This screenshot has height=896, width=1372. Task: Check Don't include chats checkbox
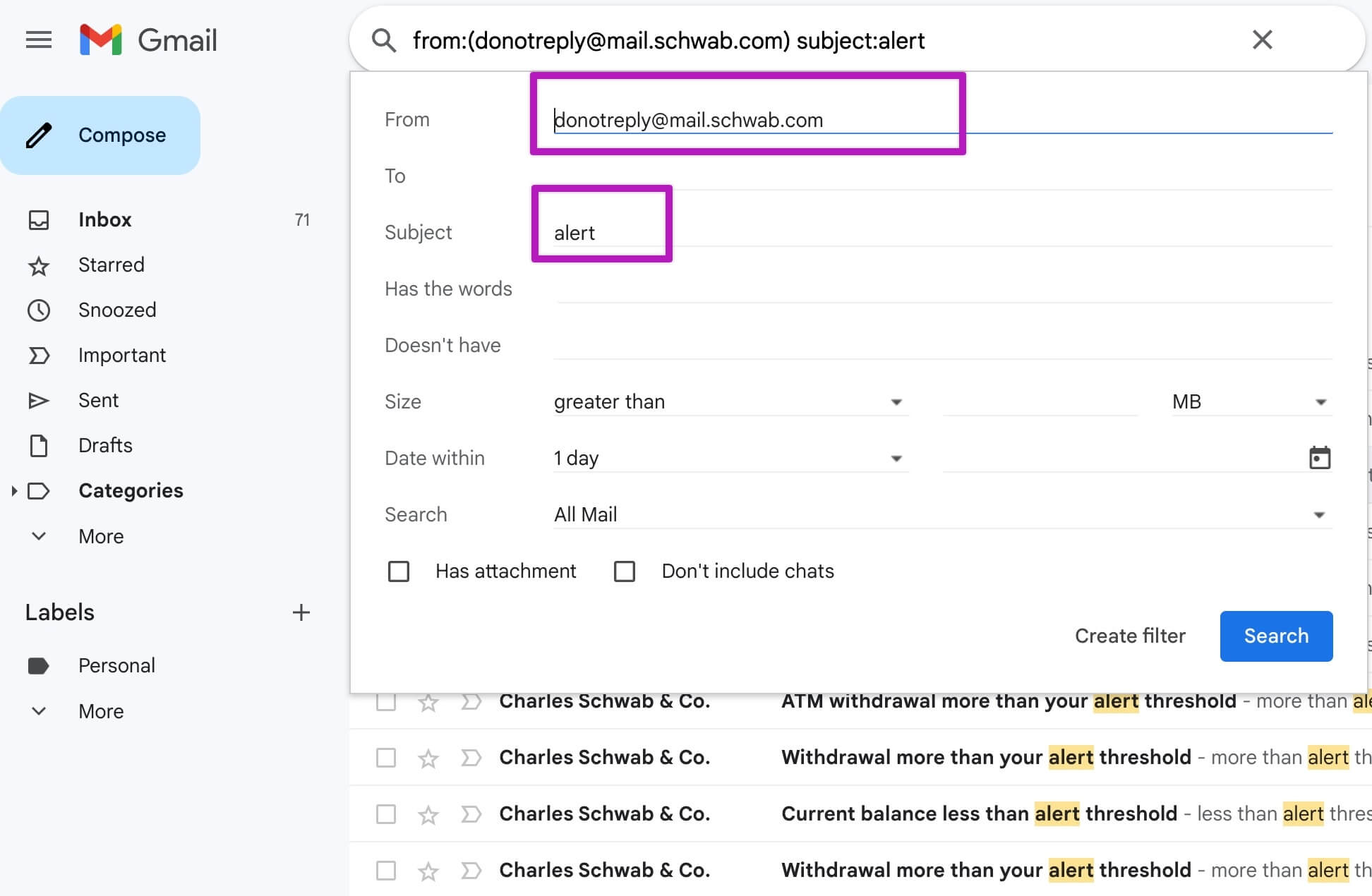pos(625,571)
